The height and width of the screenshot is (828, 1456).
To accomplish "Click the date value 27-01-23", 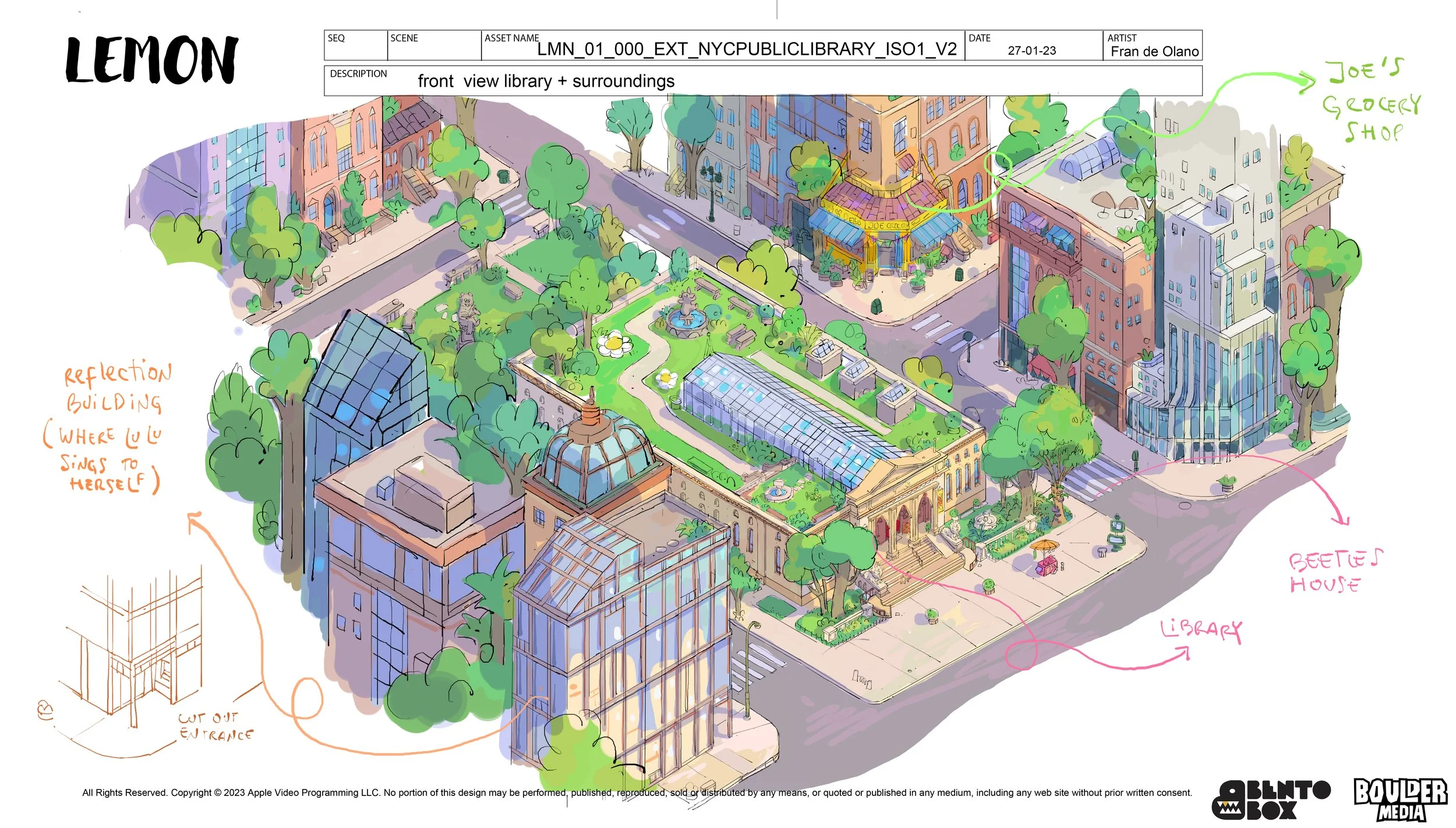I will point(1031,51).
